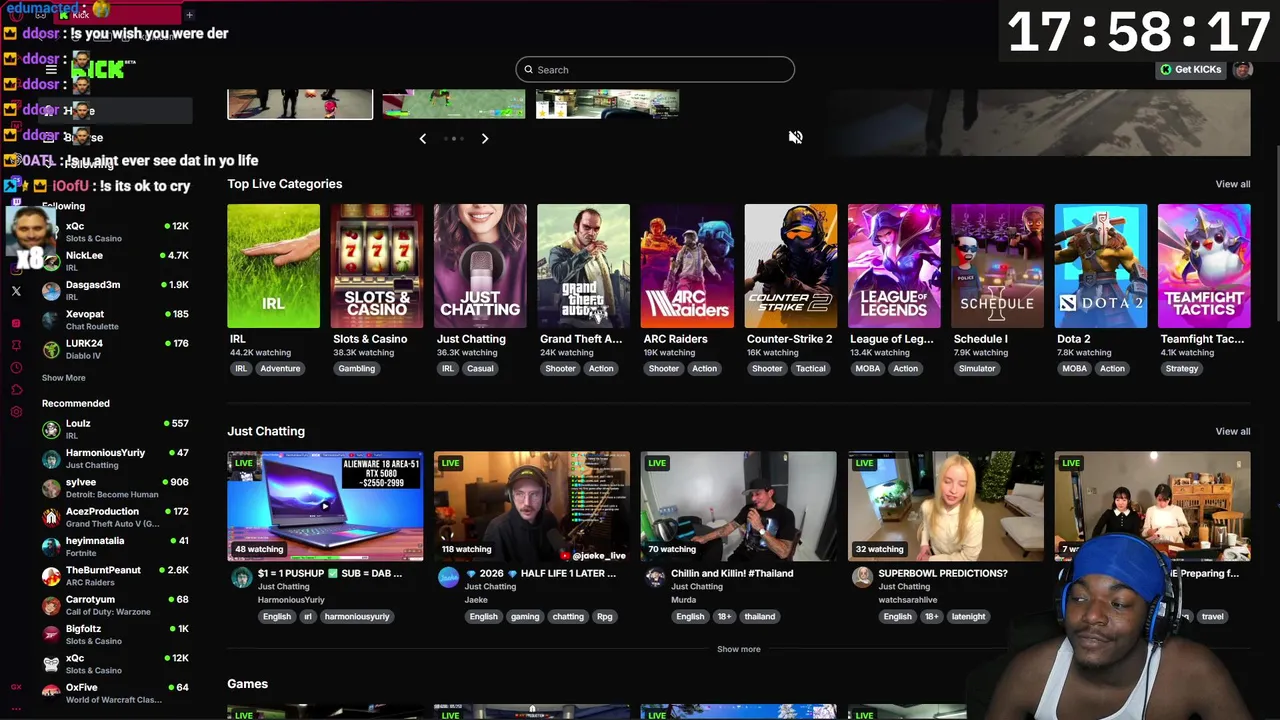
Task: Select the Rpg tag under Jaeke's stream
Action: pos(604,616)
